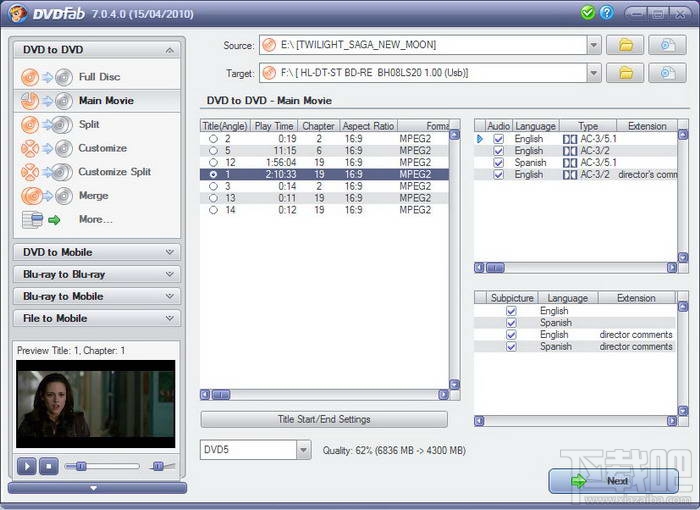Click audio list horizontal scroll right arrow

click(x=671, y=268)
